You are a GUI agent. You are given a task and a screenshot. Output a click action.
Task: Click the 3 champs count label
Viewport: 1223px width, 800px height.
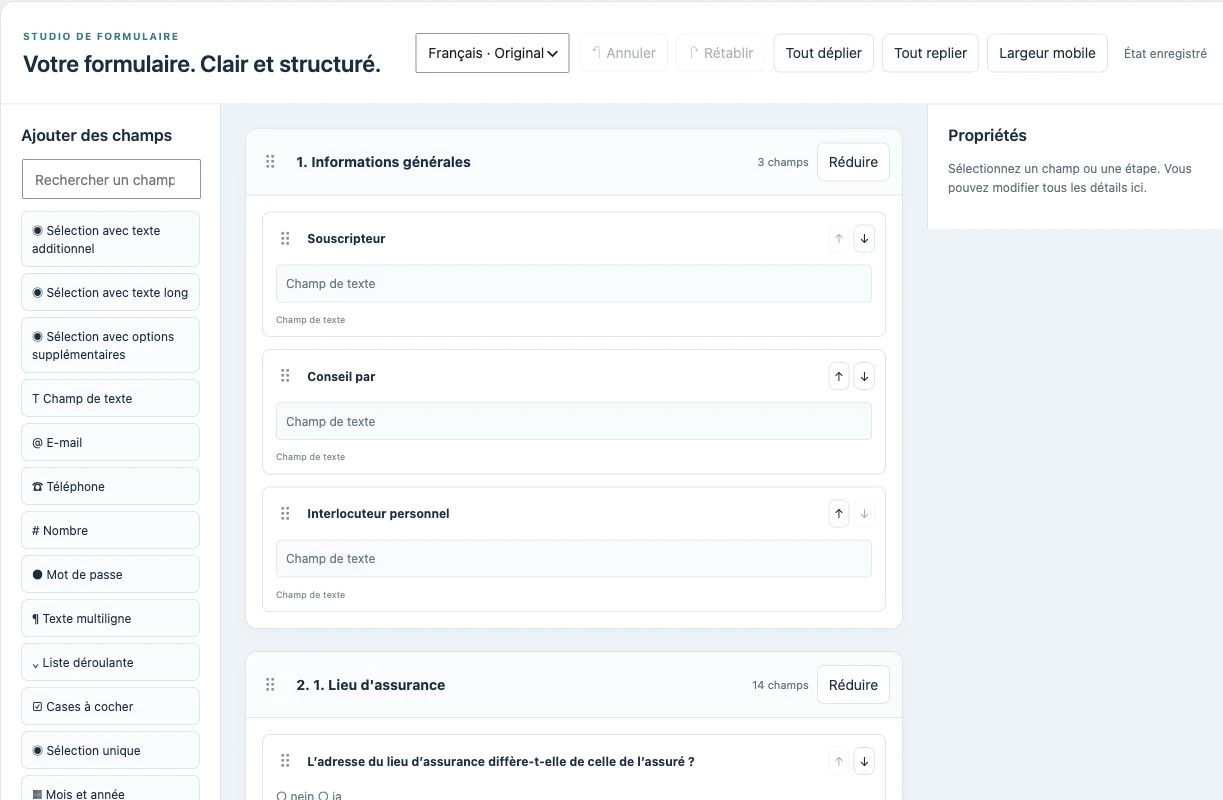tap(783, 162)
